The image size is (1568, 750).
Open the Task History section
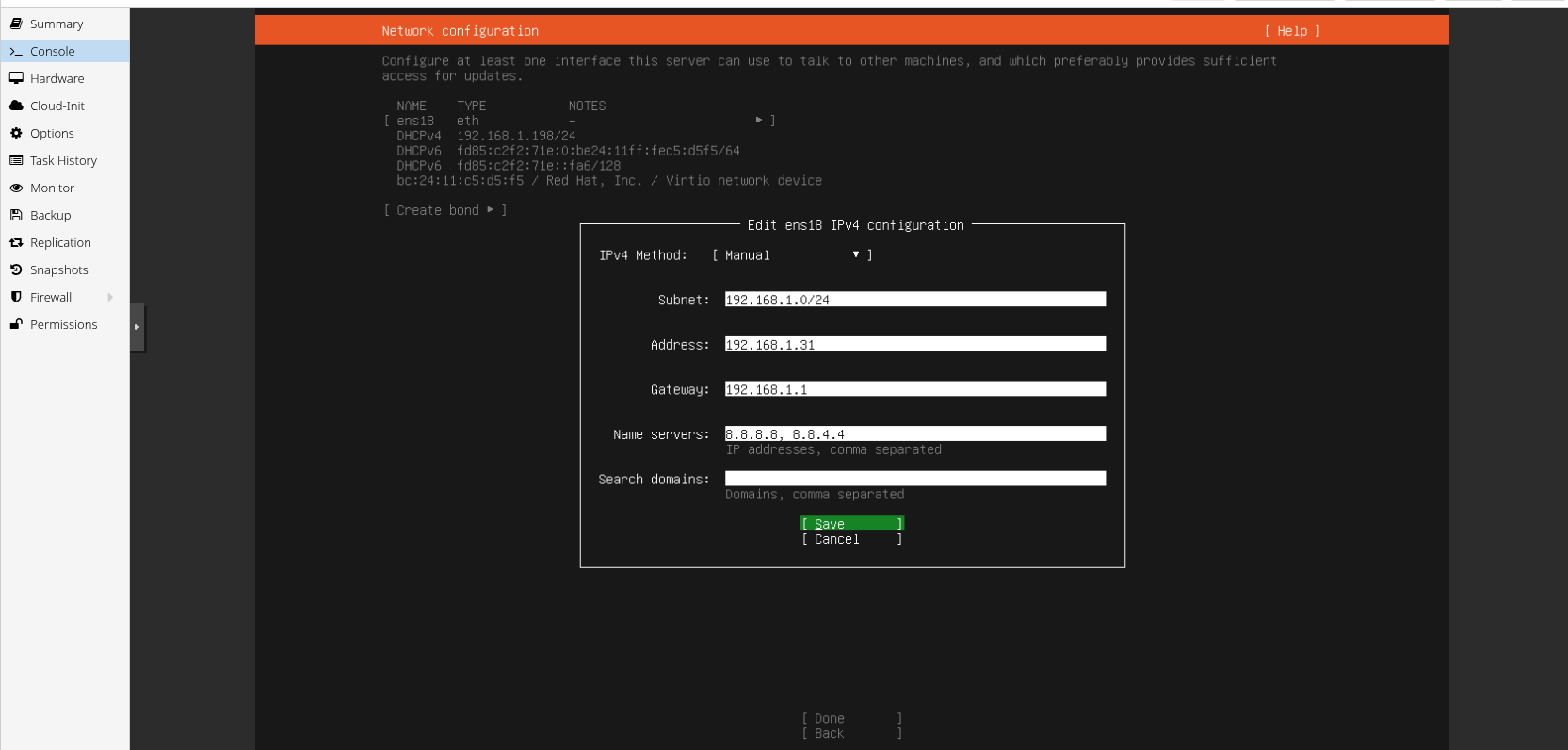[65, 160]
